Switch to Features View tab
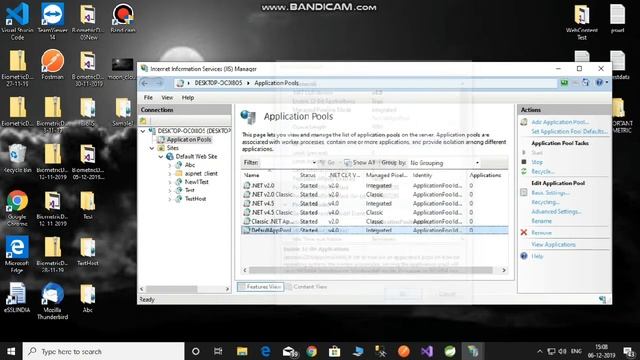Viewport: 640px width, 360px height. (260, 287)
